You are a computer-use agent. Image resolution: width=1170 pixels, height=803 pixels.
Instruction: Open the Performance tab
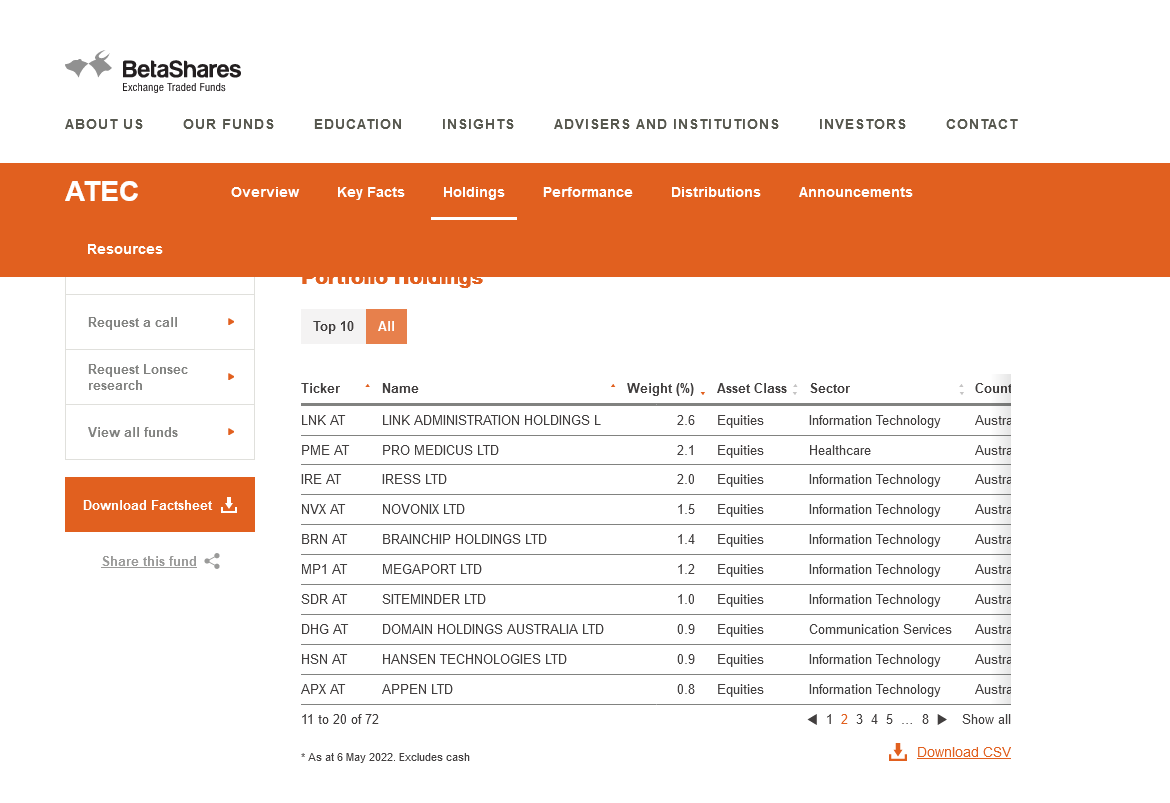click(x=587, y=192)
